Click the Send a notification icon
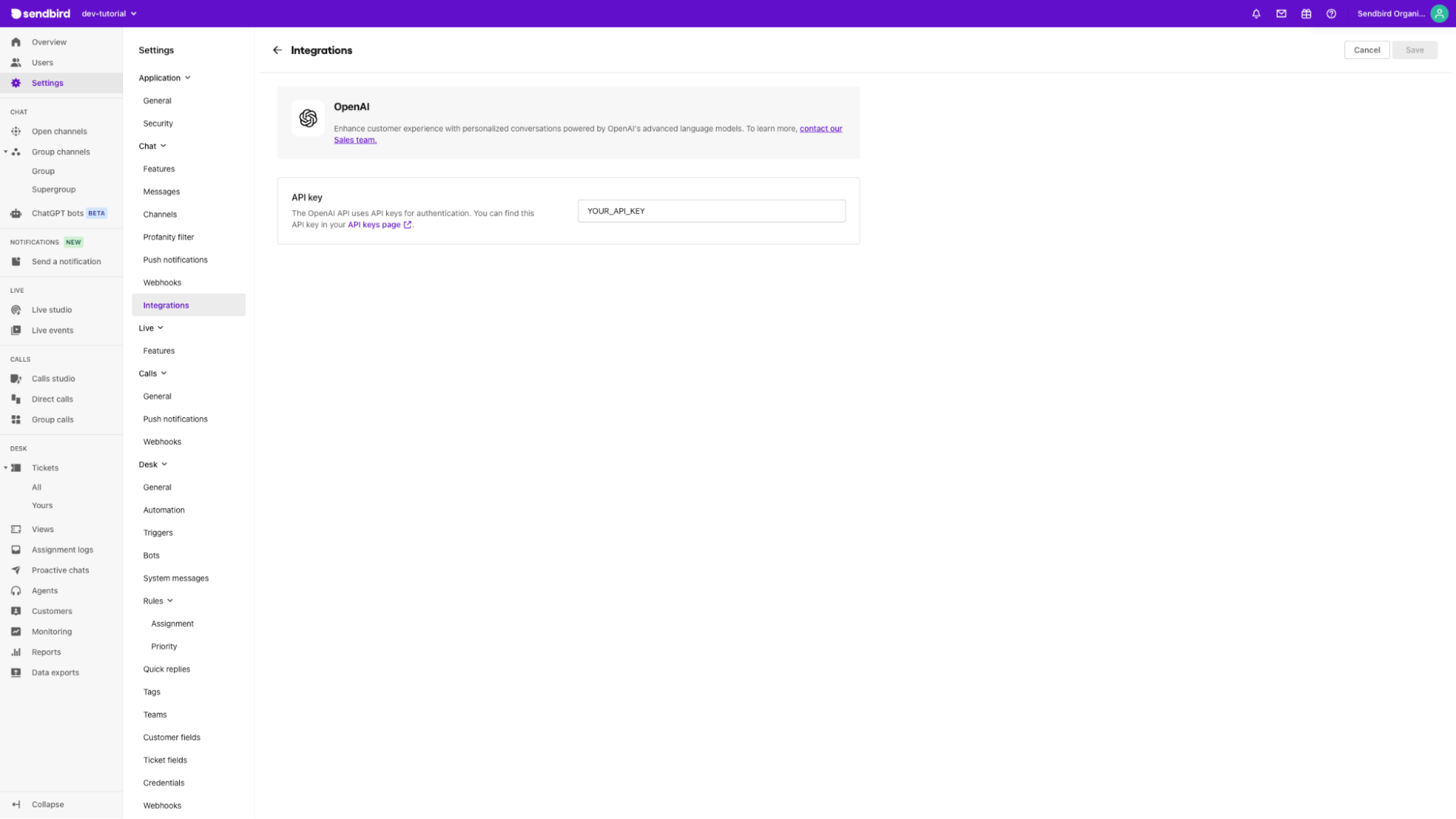The width and height of the screenshot is (1456, 819). 16,261
